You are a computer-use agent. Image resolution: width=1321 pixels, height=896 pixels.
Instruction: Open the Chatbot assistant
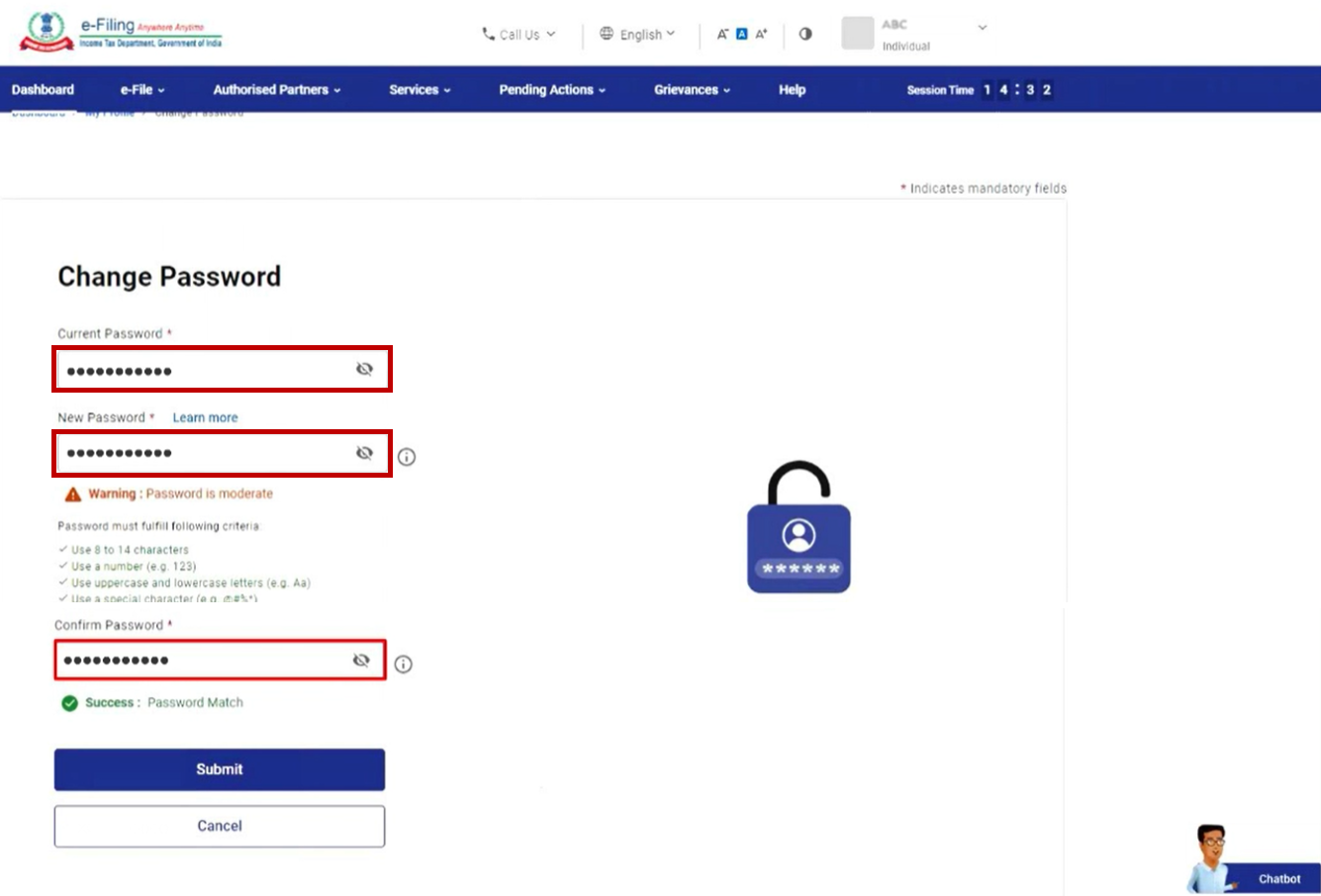tap(1245, 860)
